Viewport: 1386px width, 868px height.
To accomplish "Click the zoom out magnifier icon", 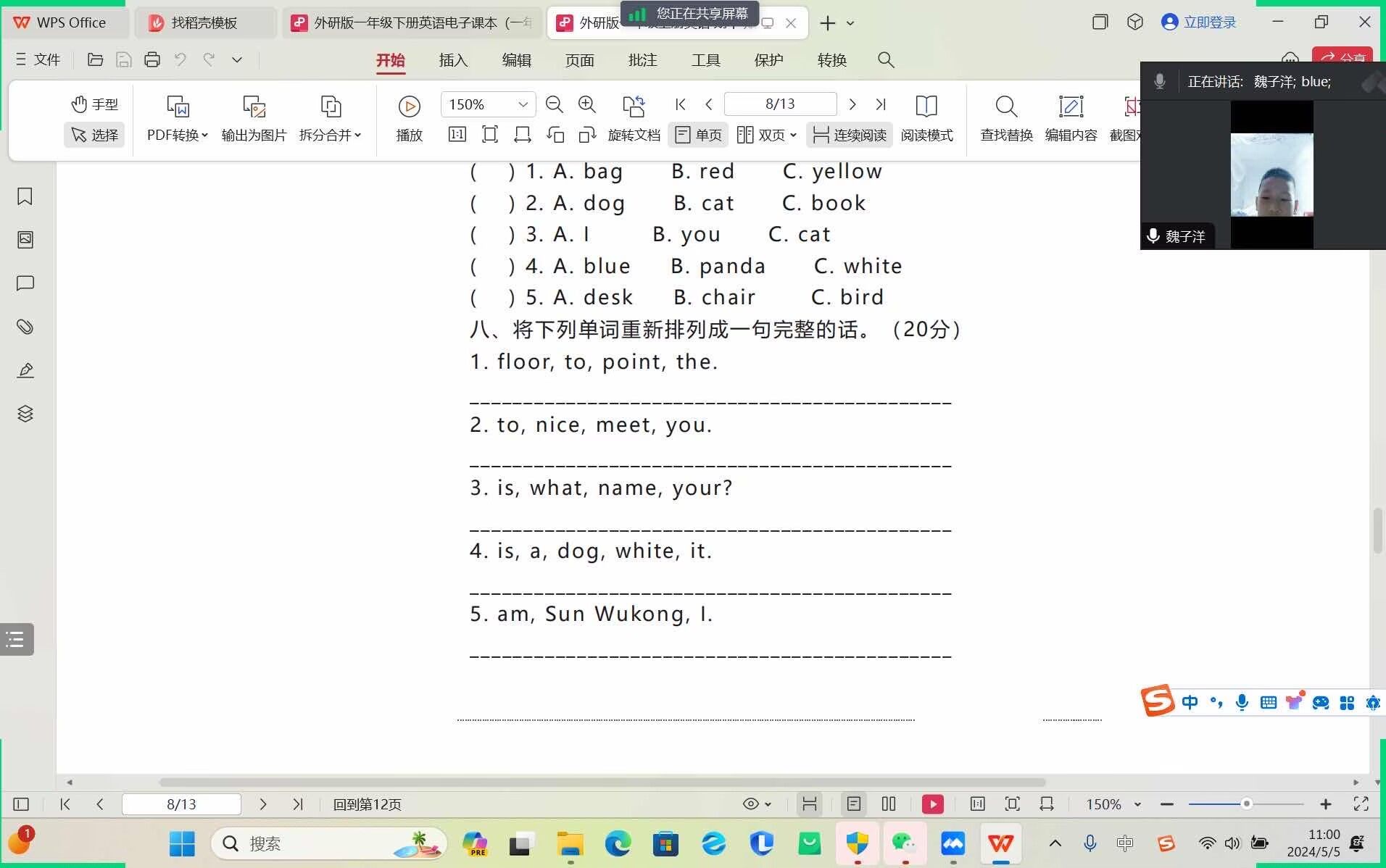I will pos(554,104).
